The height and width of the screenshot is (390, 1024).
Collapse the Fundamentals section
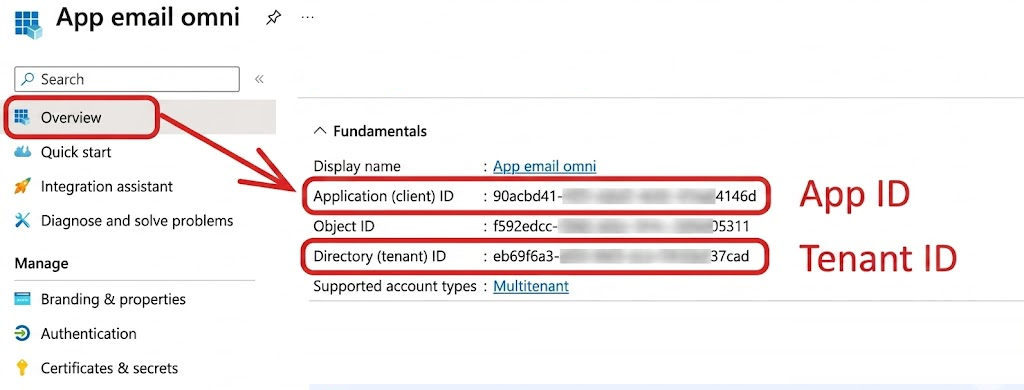[x=319, y=131]
